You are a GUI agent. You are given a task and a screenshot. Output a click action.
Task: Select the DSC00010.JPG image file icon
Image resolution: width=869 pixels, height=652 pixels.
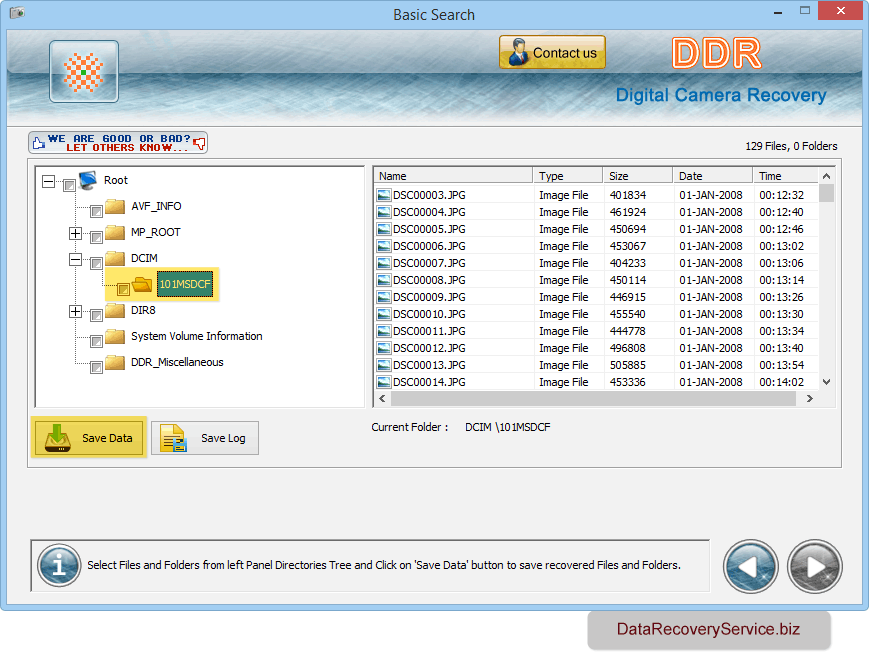384,314
